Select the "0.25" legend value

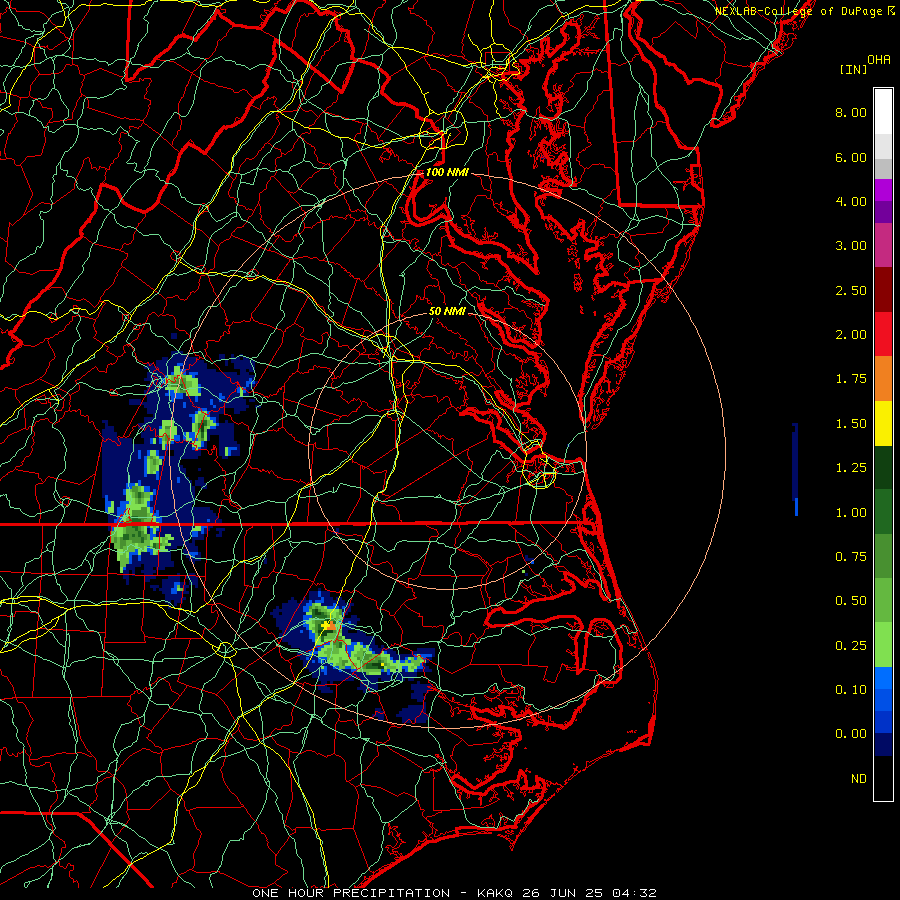pyautogui.click(x=851, y=646)
